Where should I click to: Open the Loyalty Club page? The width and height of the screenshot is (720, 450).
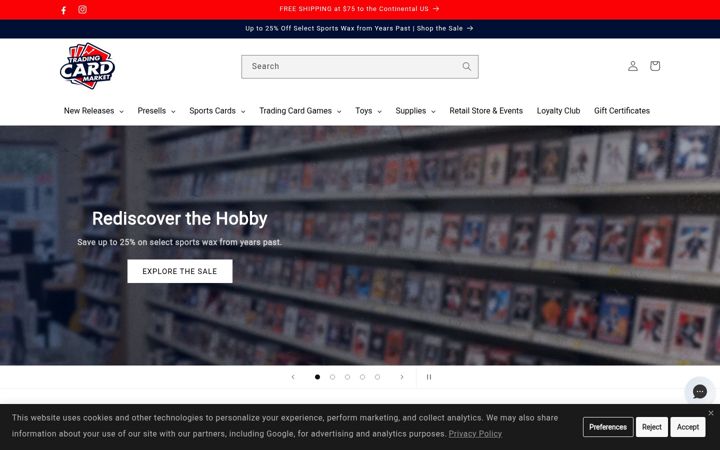tap(558, 111)
